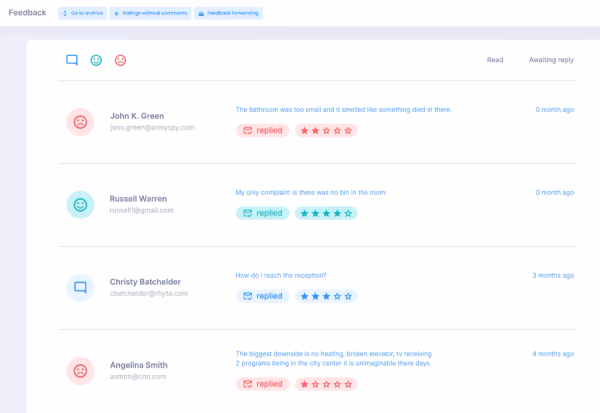Click email john.green@armyspy.com
600x413 pixels.
tap(152, 127)
